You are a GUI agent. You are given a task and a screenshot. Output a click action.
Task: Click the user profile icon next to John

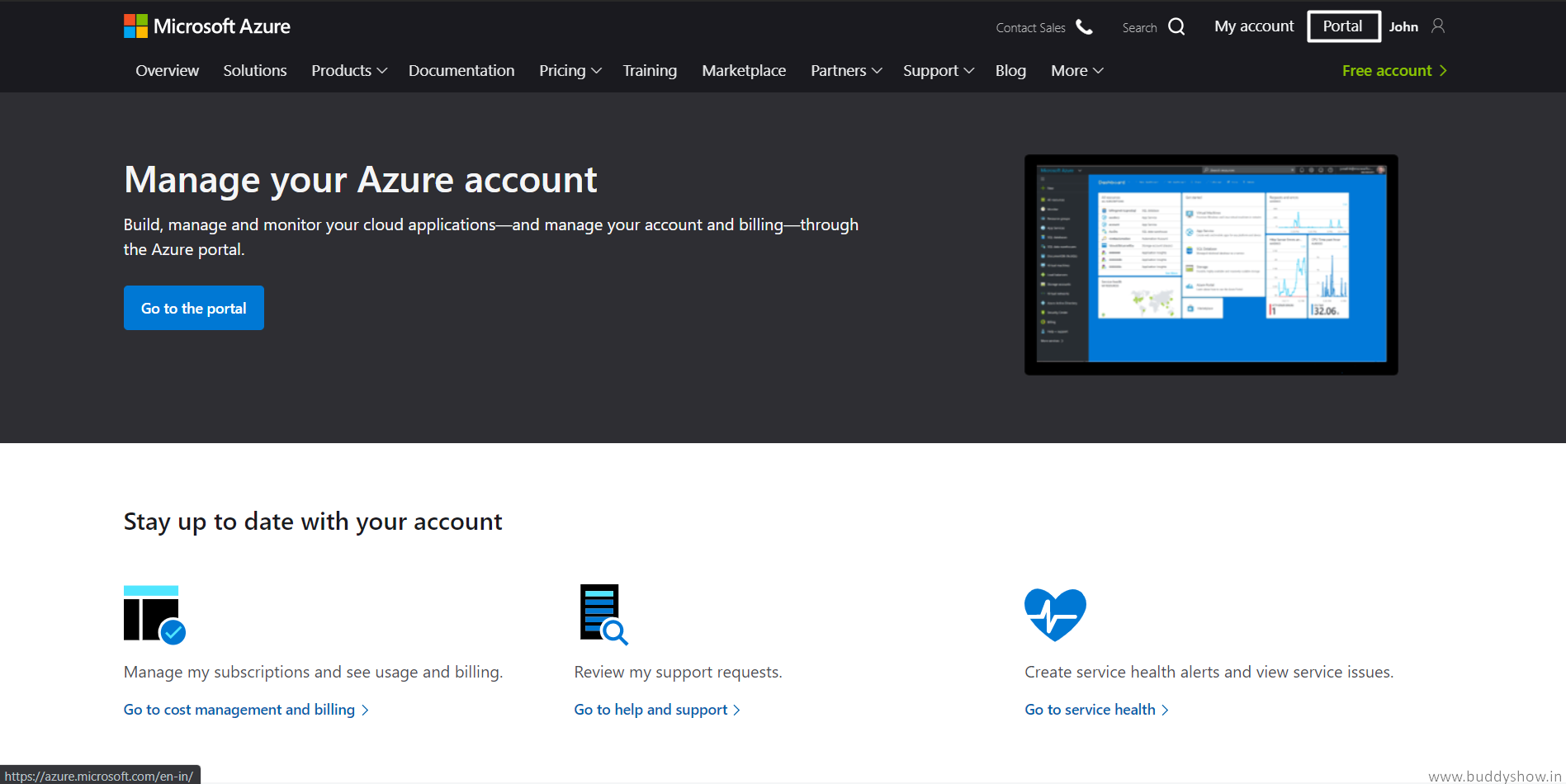1438,26
